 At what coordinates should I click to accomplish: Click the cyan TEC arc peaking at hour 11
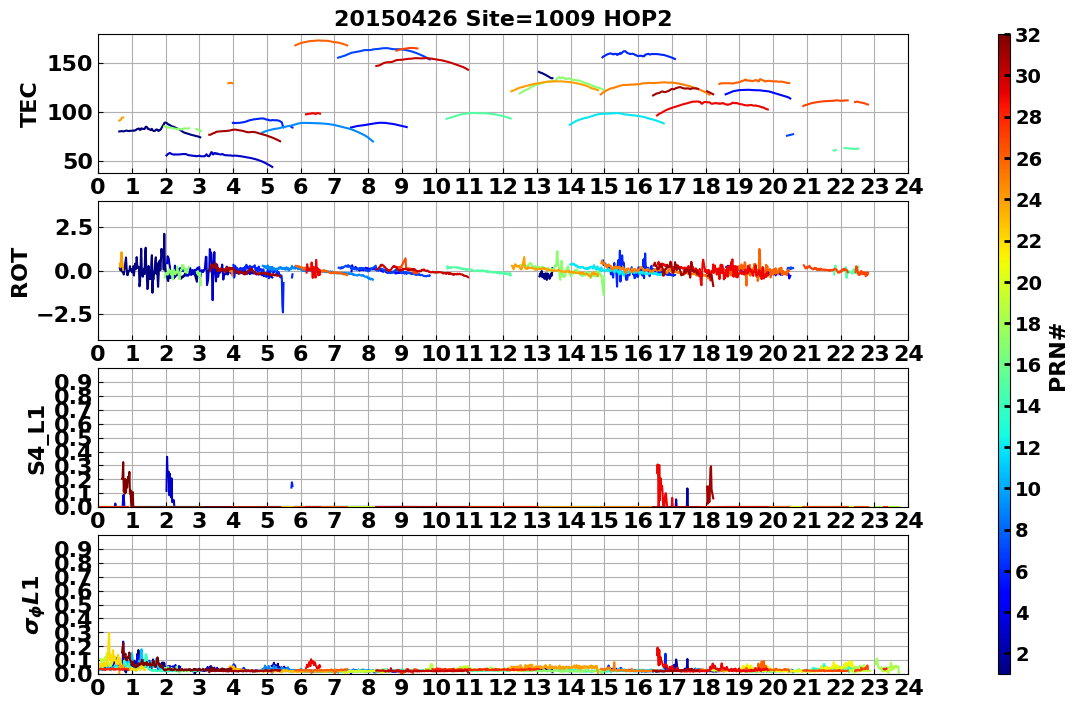[479, 114]
